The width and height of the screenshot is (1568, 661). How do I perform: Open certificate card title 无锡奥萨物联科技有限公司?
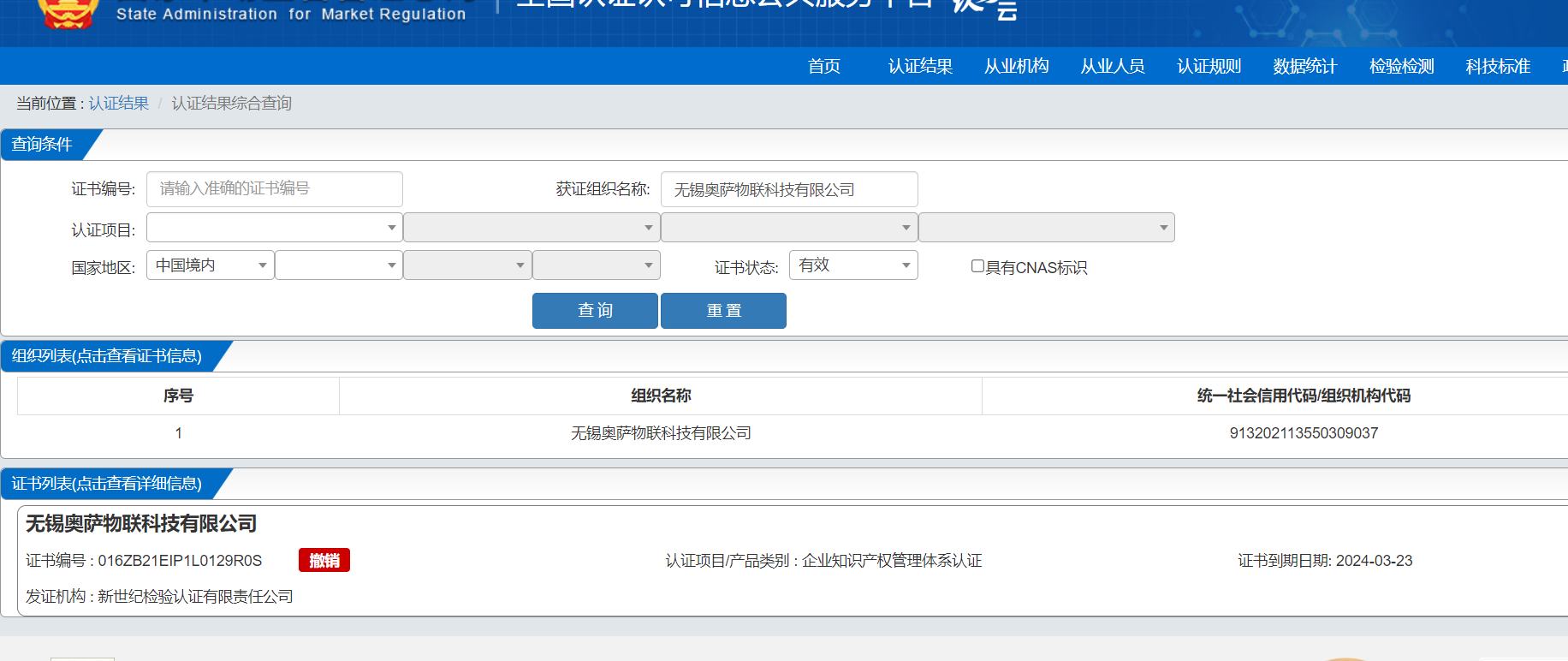141,523
